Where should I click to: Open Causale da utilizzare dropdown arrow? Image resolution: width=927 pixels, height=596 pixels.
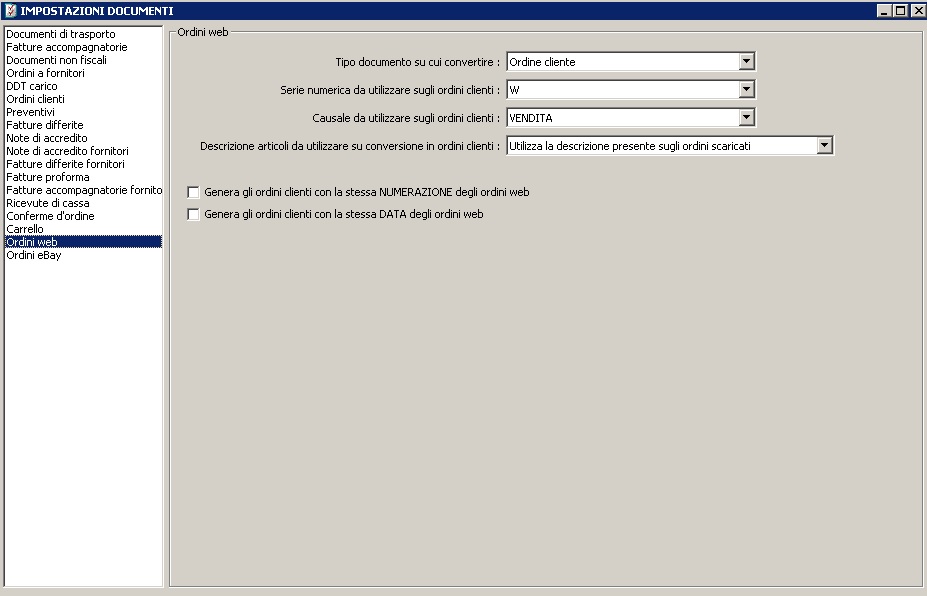[746, 118]
